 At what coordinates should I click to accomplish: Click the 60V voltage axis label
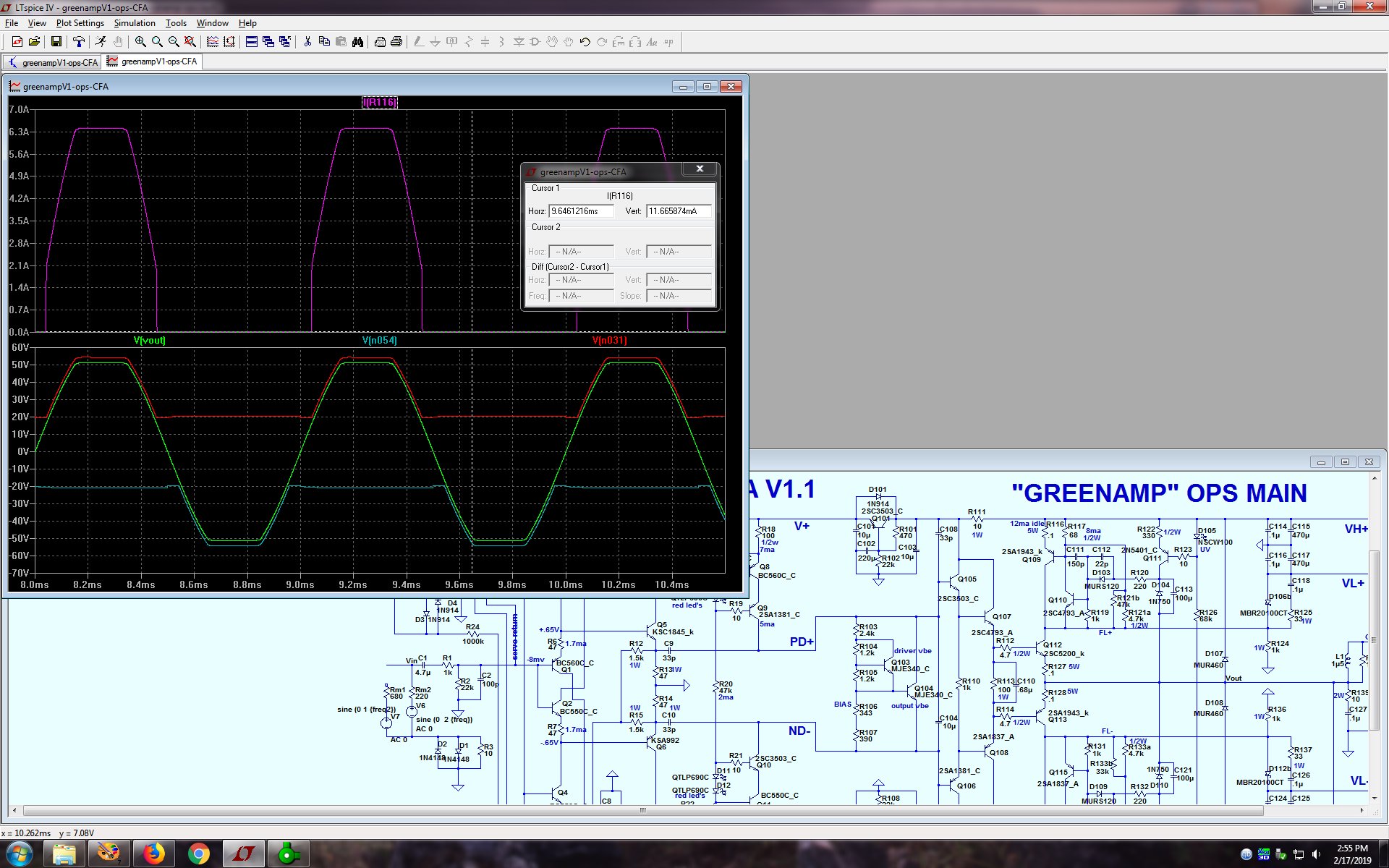tap(20, 347)
